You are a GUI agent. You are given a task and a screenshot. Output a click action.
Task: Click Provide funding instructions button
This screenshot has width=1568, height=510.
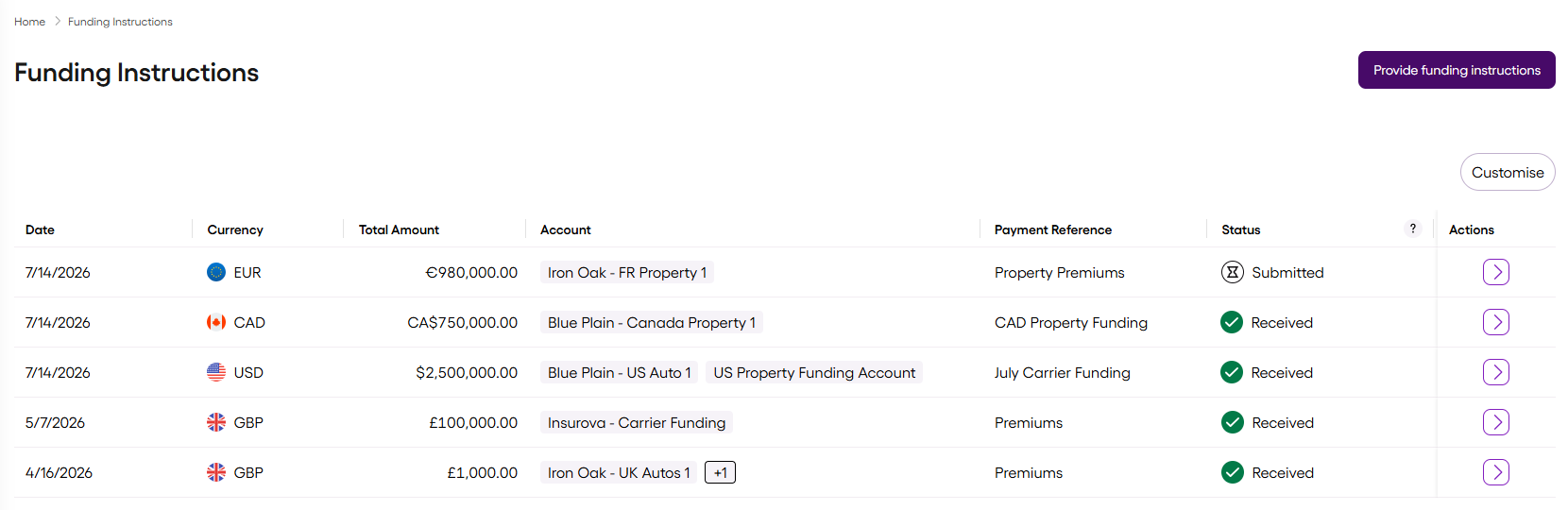click(1457, 70)
